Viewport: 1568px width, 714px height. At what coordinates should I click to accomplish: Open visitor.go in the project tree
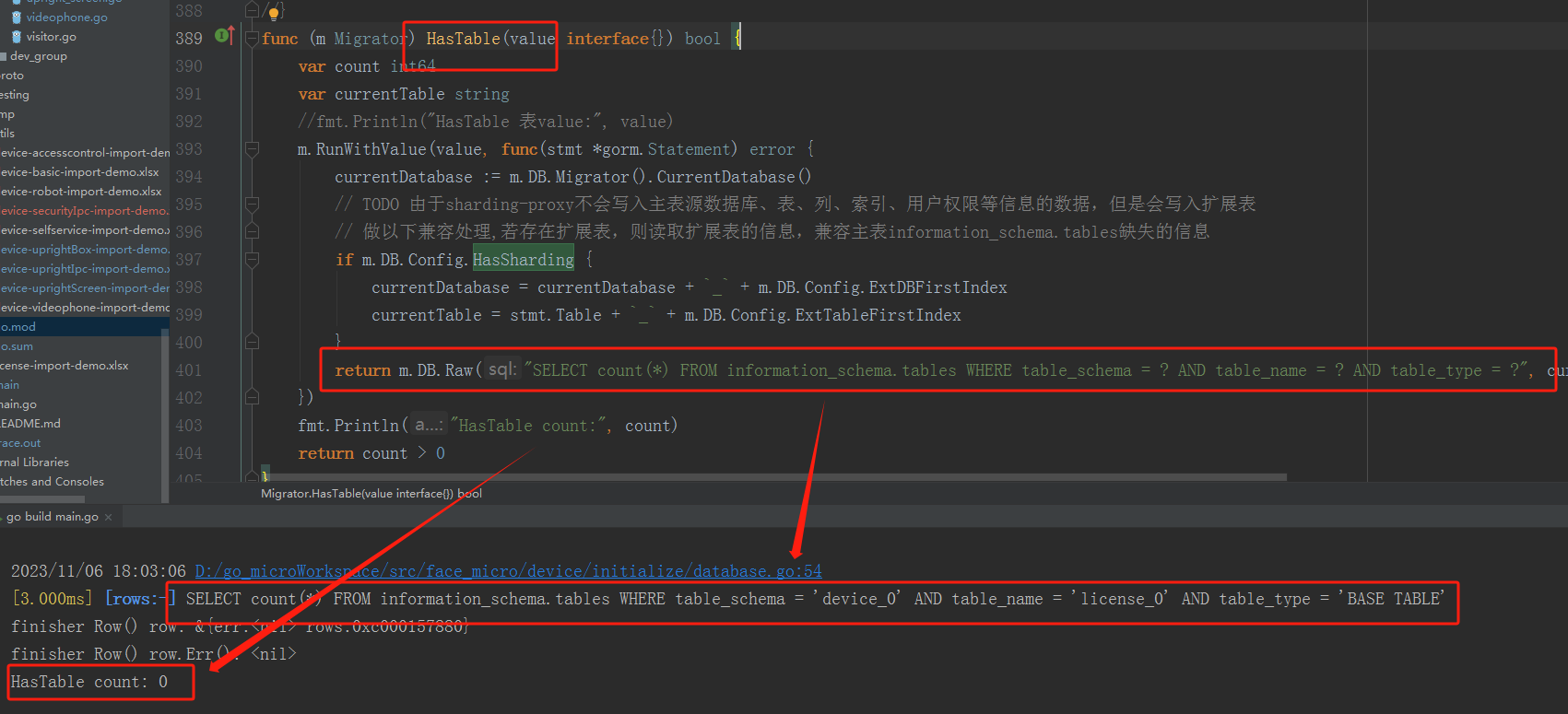[x=51, y=36]
